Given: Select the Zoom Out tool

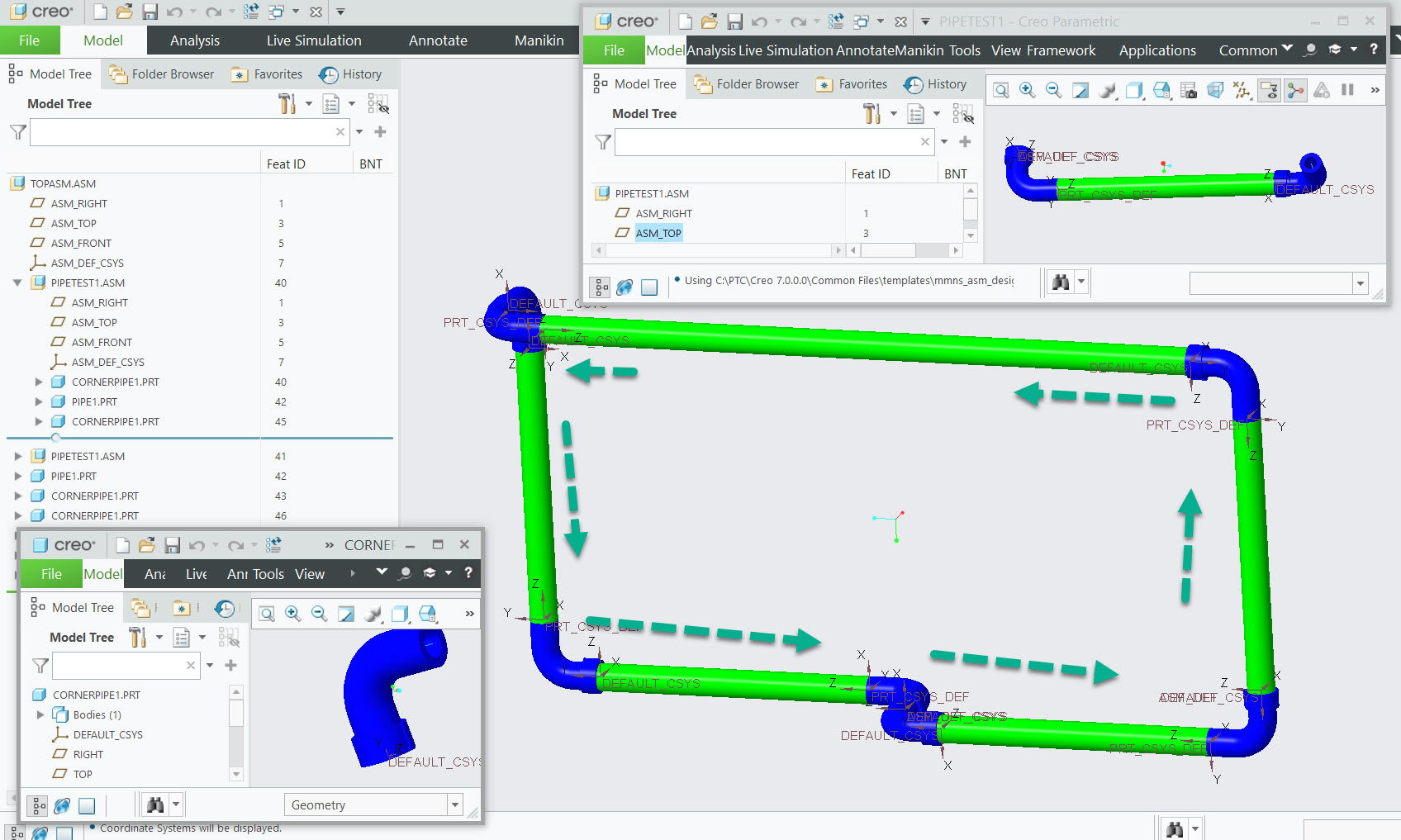Looking at the screenshot, I should click(x=1053, y=90).
